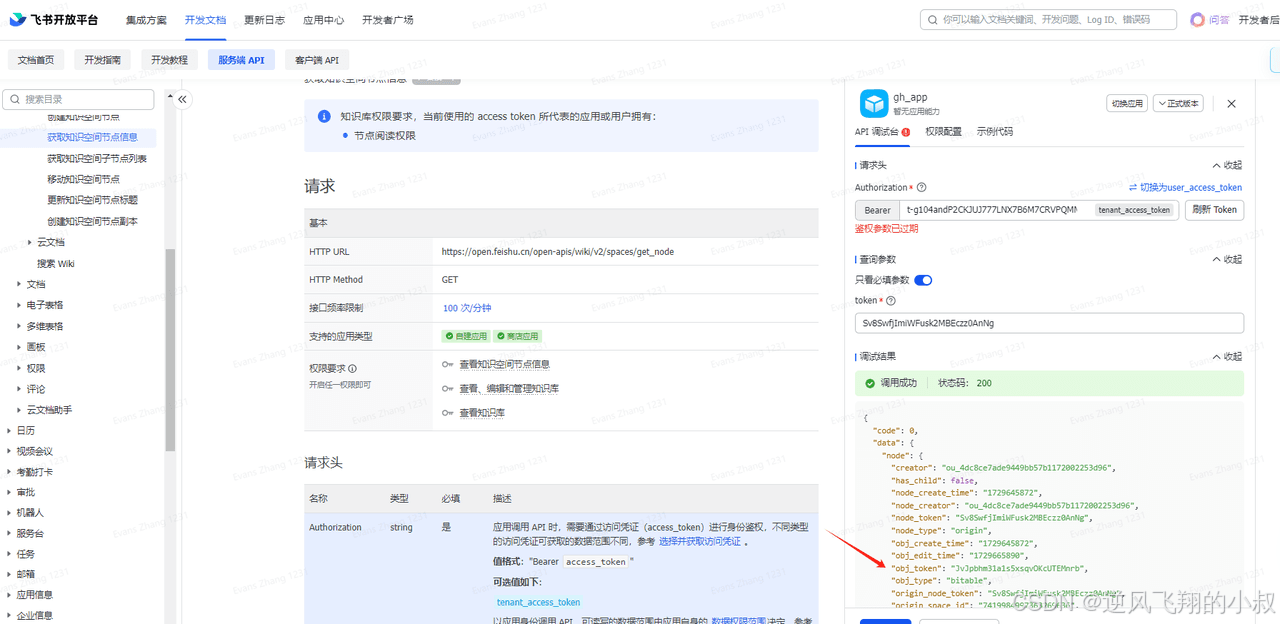Click the gh_app application cube icon
The width and height of the screenshot is (1280, 624).
[x=874, y=103]
